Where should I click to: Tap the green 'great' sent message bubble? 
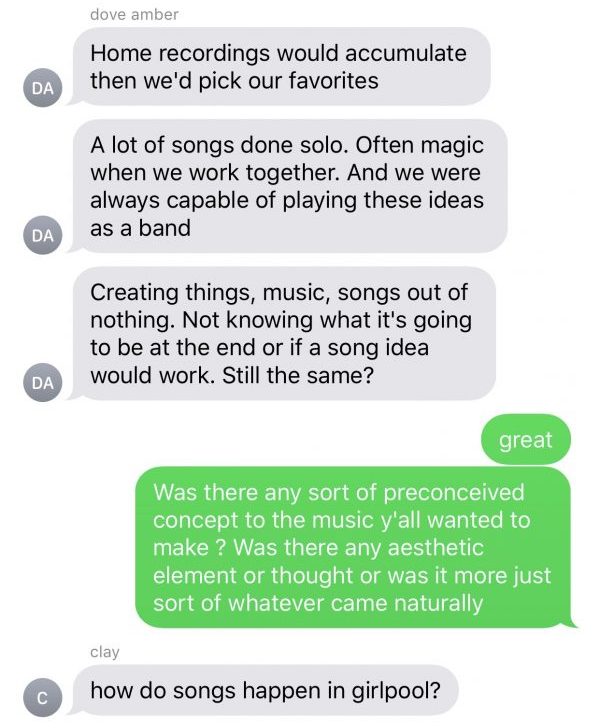pyautogui.click(x=526, y=439)
